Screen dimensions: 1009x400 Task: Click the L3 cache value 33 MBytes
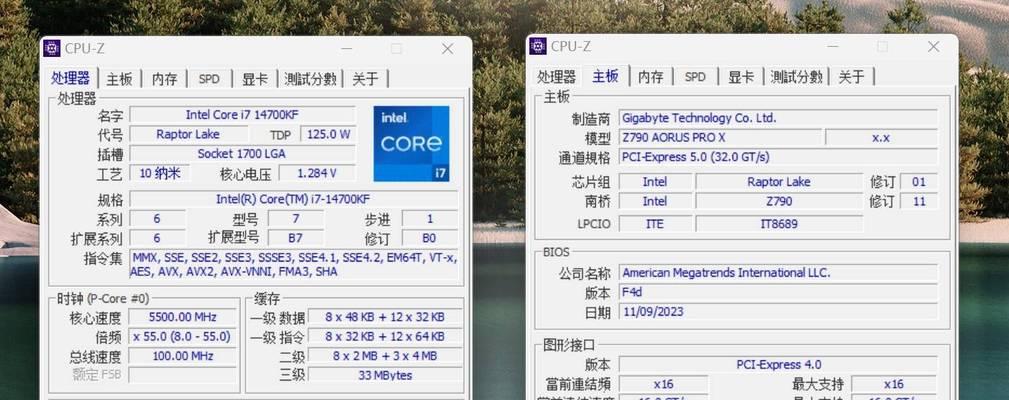[385, 375]
